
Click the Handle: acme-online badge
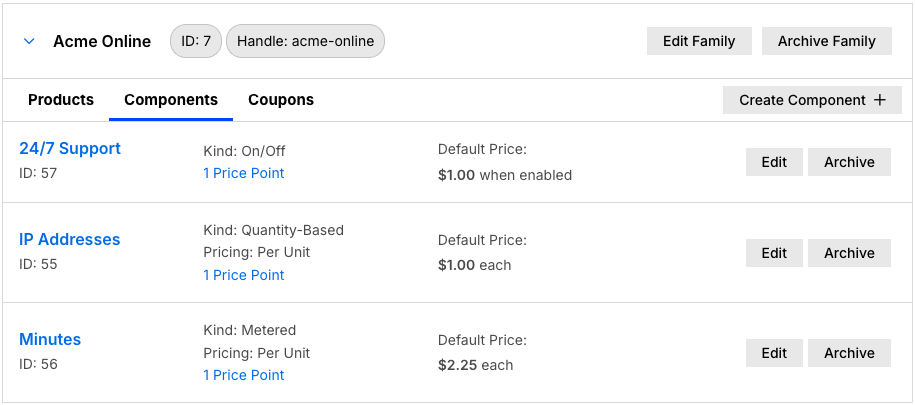(305, 41)
